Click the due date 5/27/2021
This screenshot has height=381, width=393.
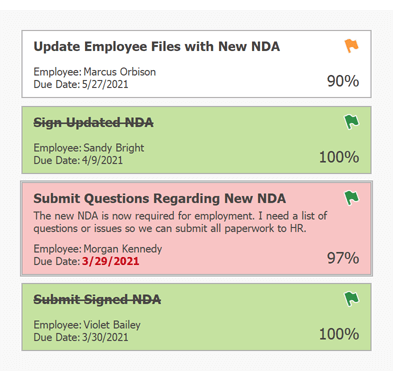pos(105,84)
